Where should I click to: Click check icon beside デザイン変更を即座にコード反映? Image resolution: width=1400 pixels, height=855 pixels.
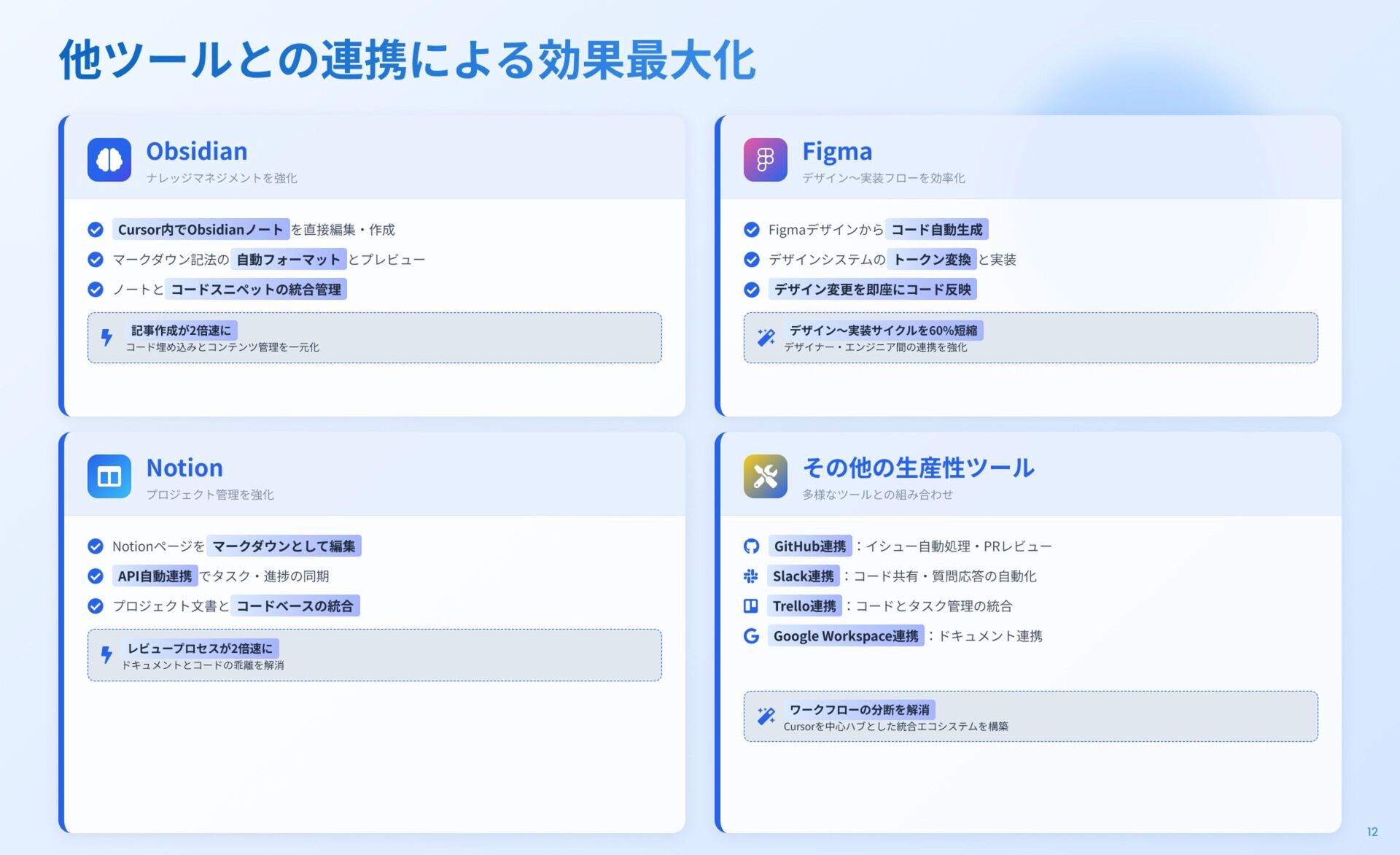click(x=752, y=290)
